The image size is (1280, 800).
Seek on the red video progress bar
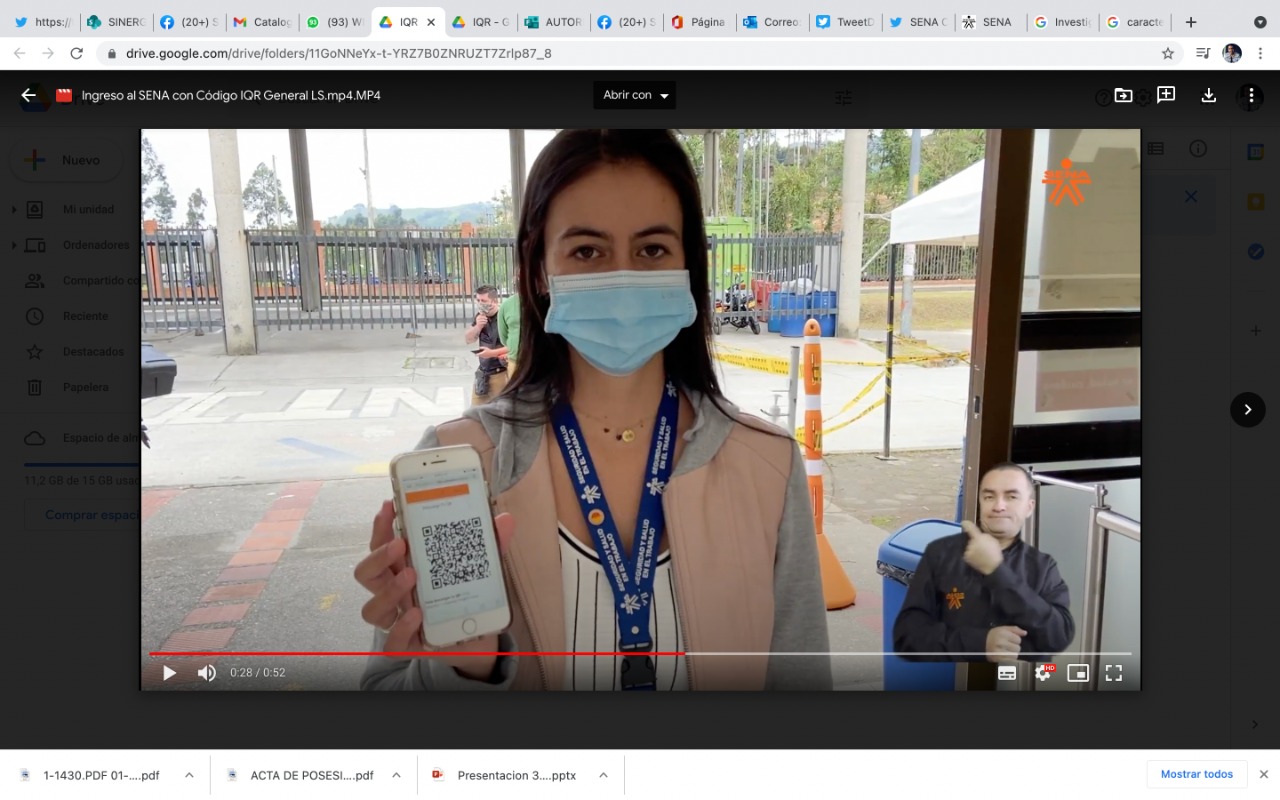(416, 653)
